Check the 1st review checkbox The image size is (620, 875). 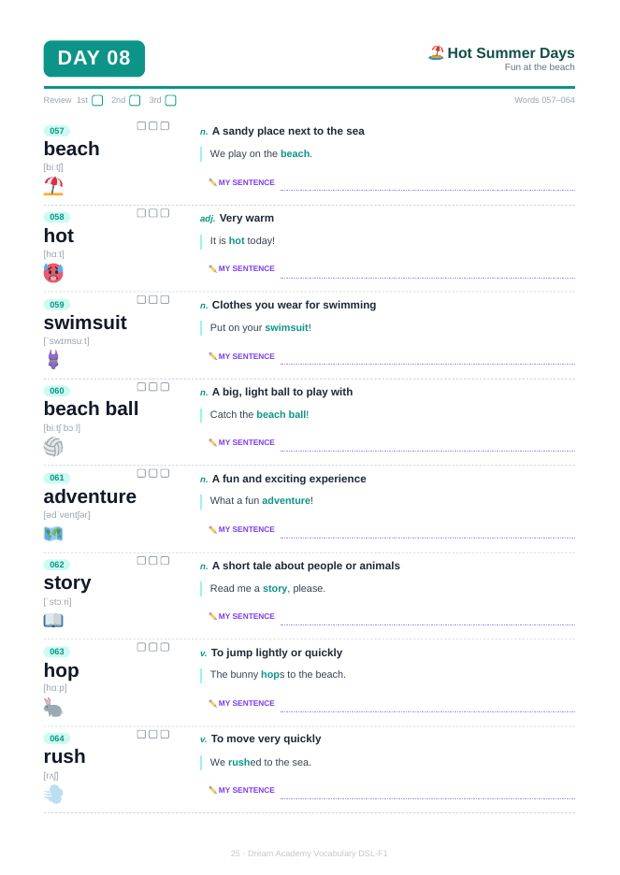point(98,100)
